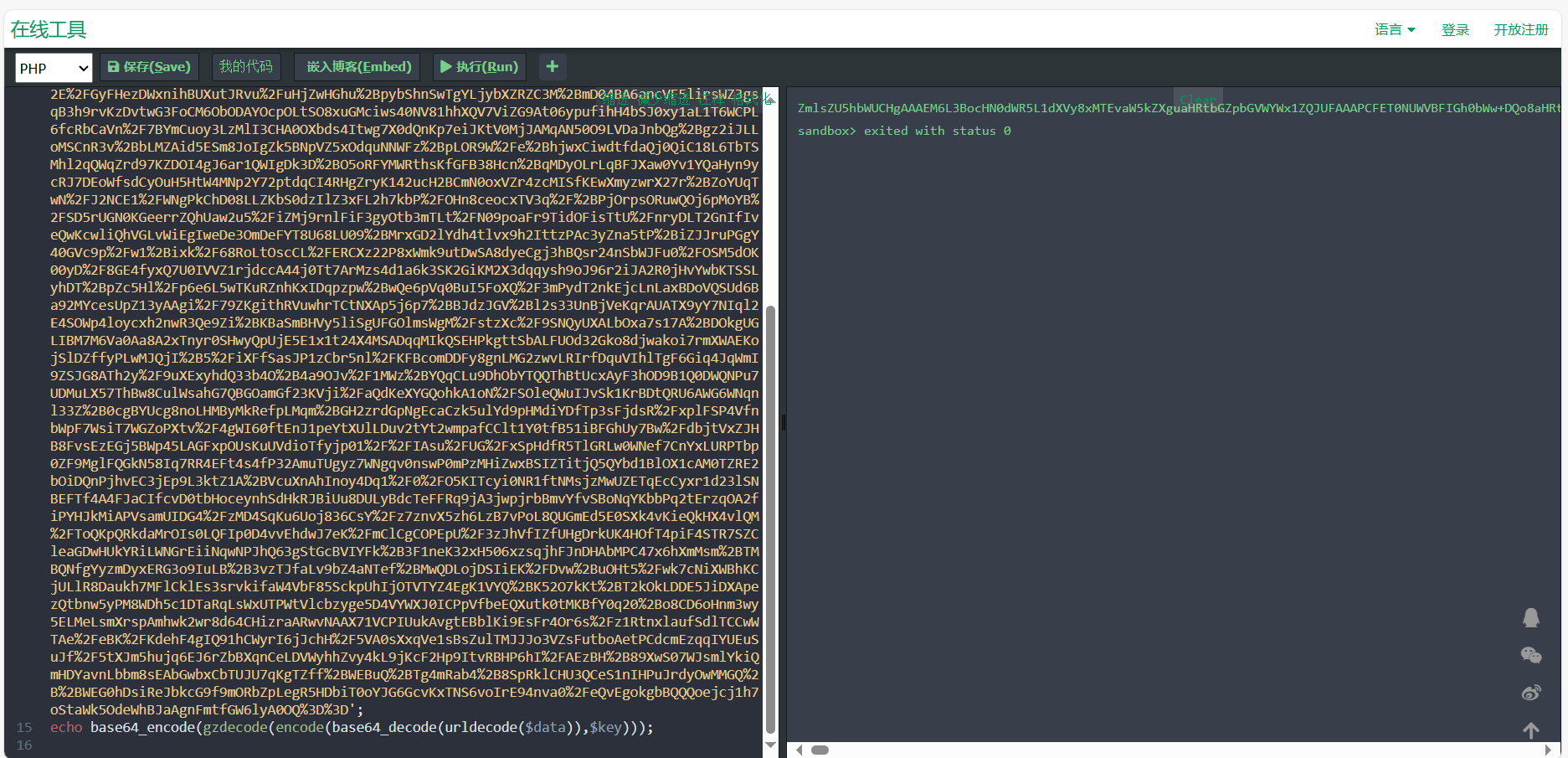Click the 'exited with status 0' output line
The width and height of the screenshot is (1568, 758).
904,131
